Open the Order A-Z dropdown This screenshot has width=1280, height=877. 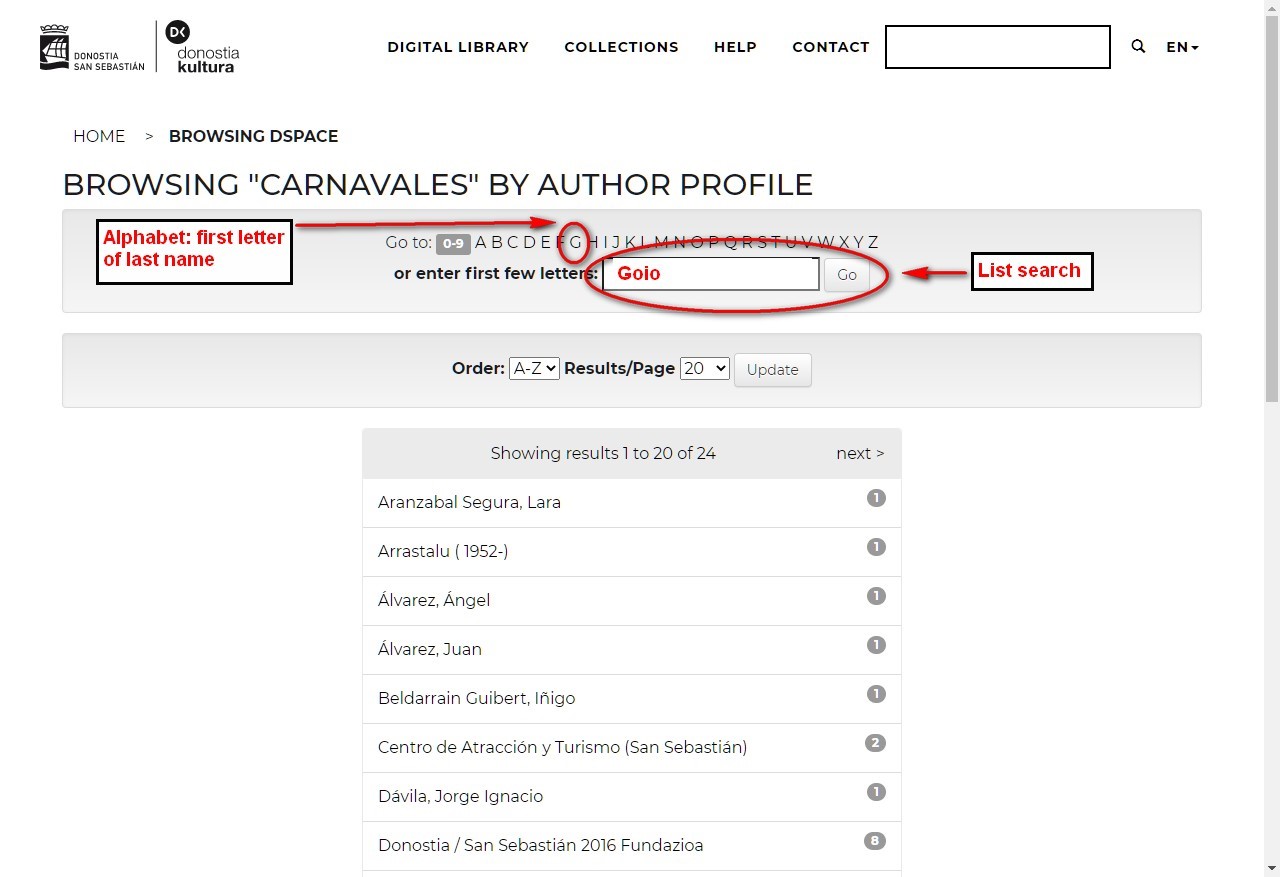[534, 368]
